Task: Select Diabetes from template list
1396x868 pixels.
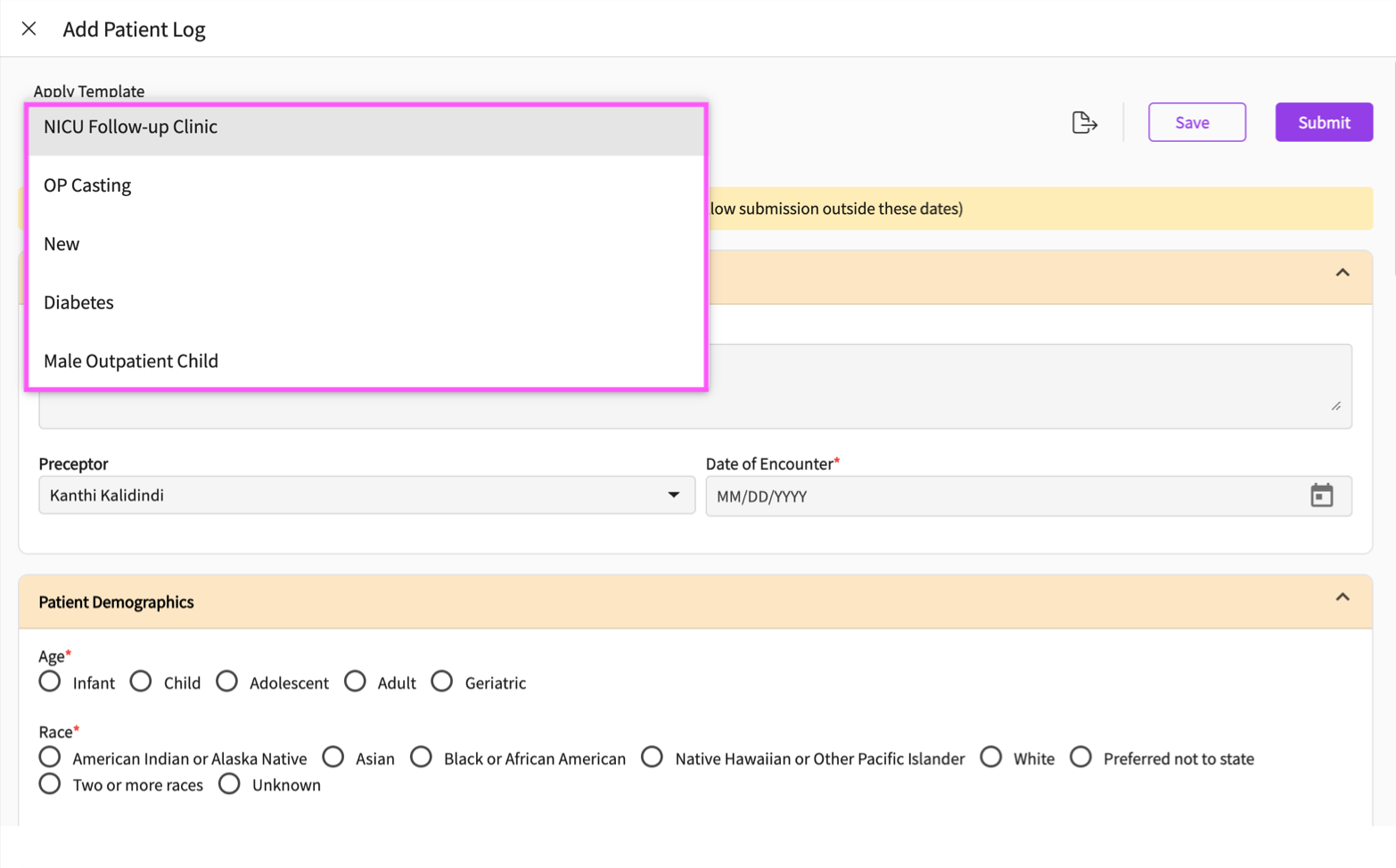Action: pos(78,303)
